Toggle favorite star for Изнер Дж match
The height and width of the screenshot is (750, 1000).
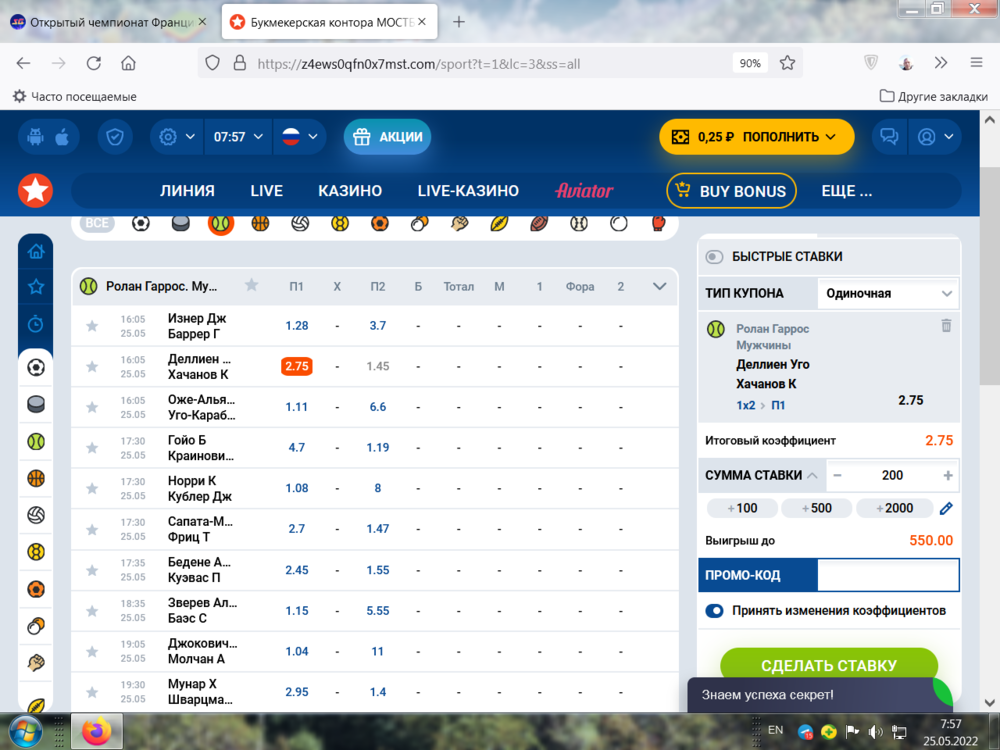pyautogui.click(x=92, y=326)
